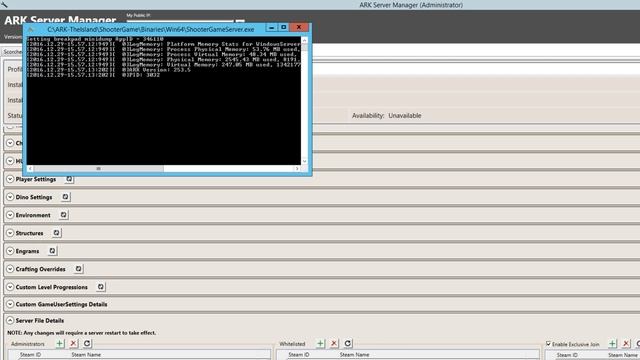Click the console's horizontal scrollbar left arrow

pos(30,168)
